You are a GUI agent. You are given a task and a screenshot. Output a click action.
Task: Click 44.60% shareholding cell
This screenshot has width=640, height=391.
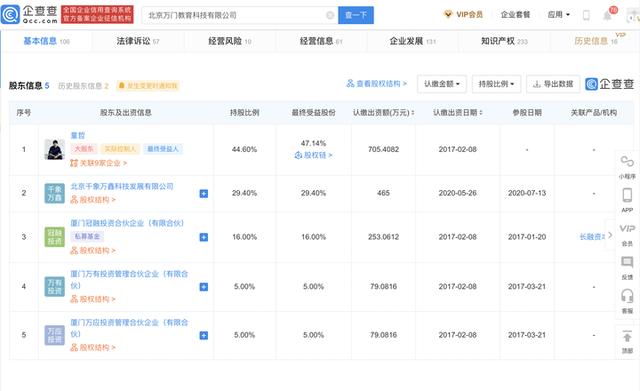point(244,149)
